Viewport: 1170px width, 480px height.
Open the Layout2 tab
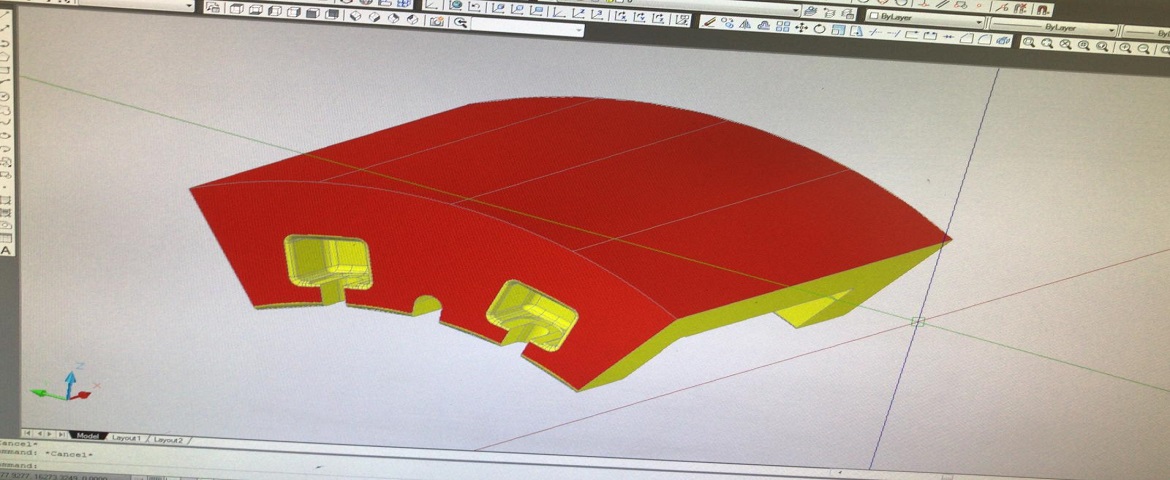(x=167, y=440)
